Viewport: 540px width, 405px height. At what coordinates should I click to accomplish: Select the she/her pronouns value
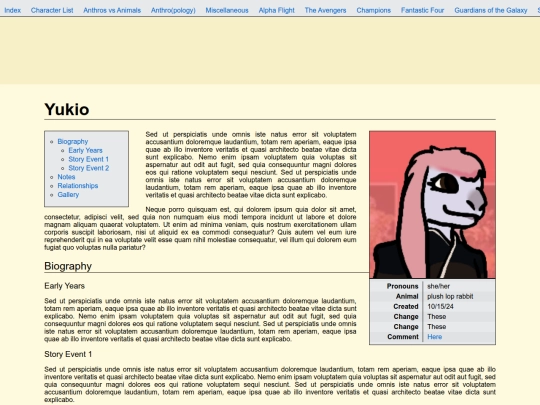438,286
